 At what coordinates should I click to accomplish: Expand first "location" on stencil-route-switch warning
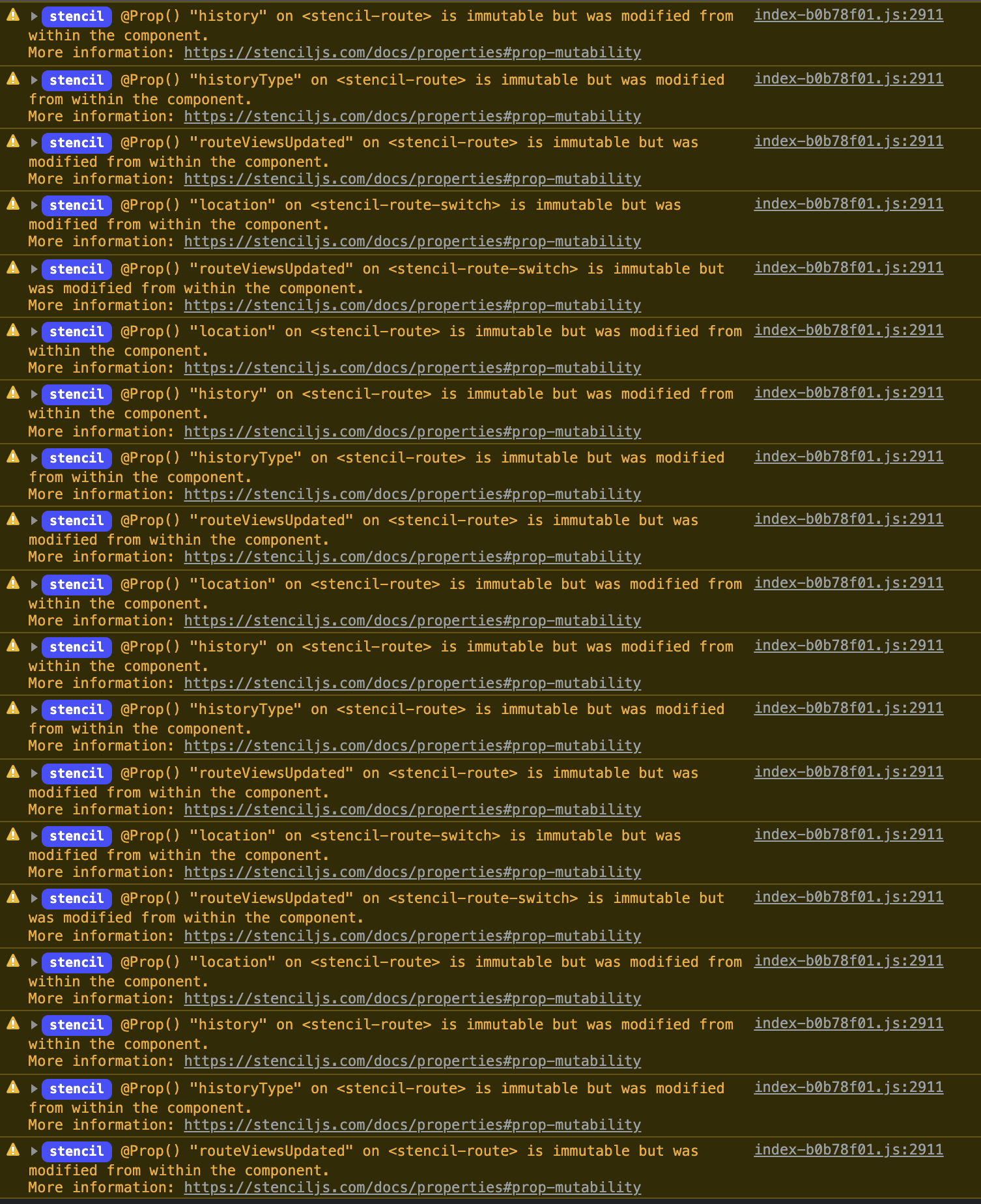click(x=34, y=205)
